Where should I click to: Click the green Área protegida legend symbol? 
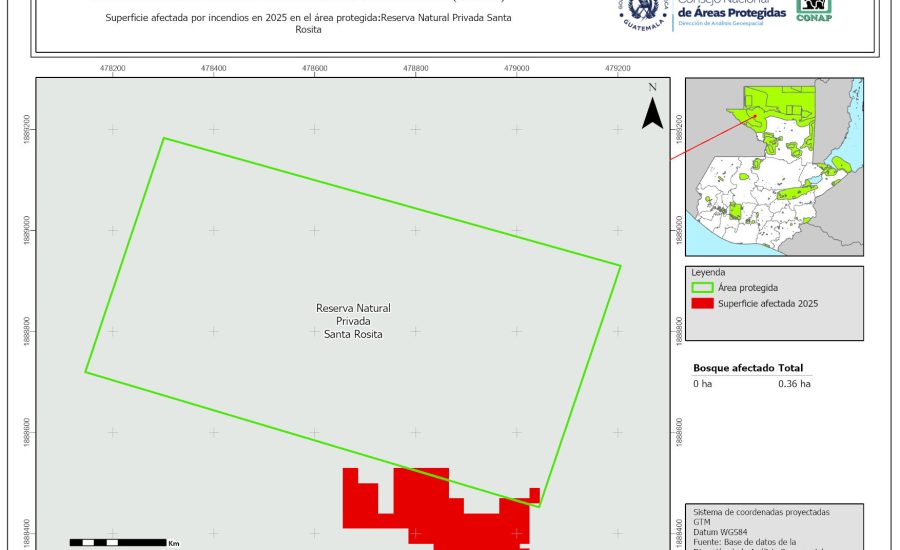pos(702,287)
